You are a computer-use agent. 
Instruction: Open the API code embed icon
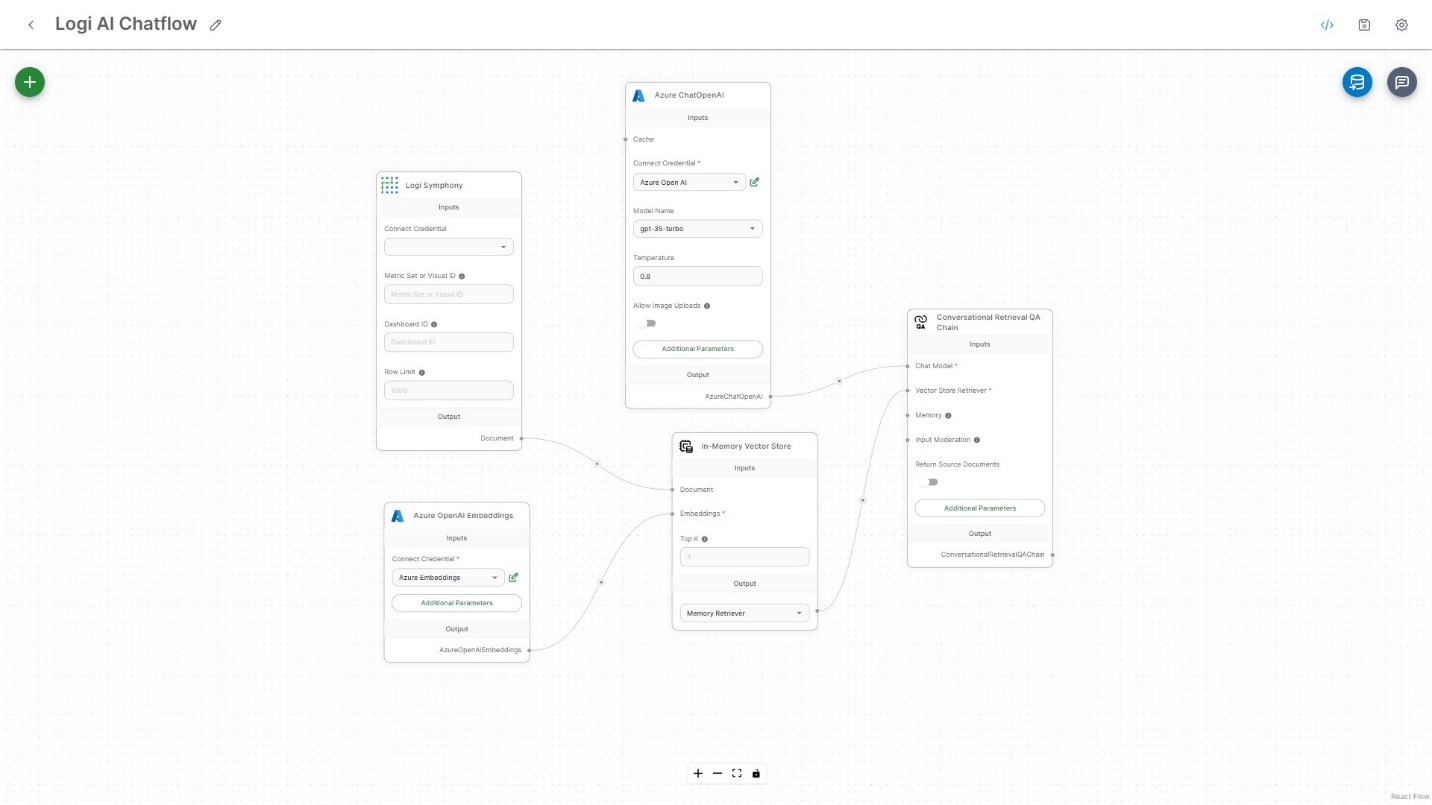[1327, 25]
